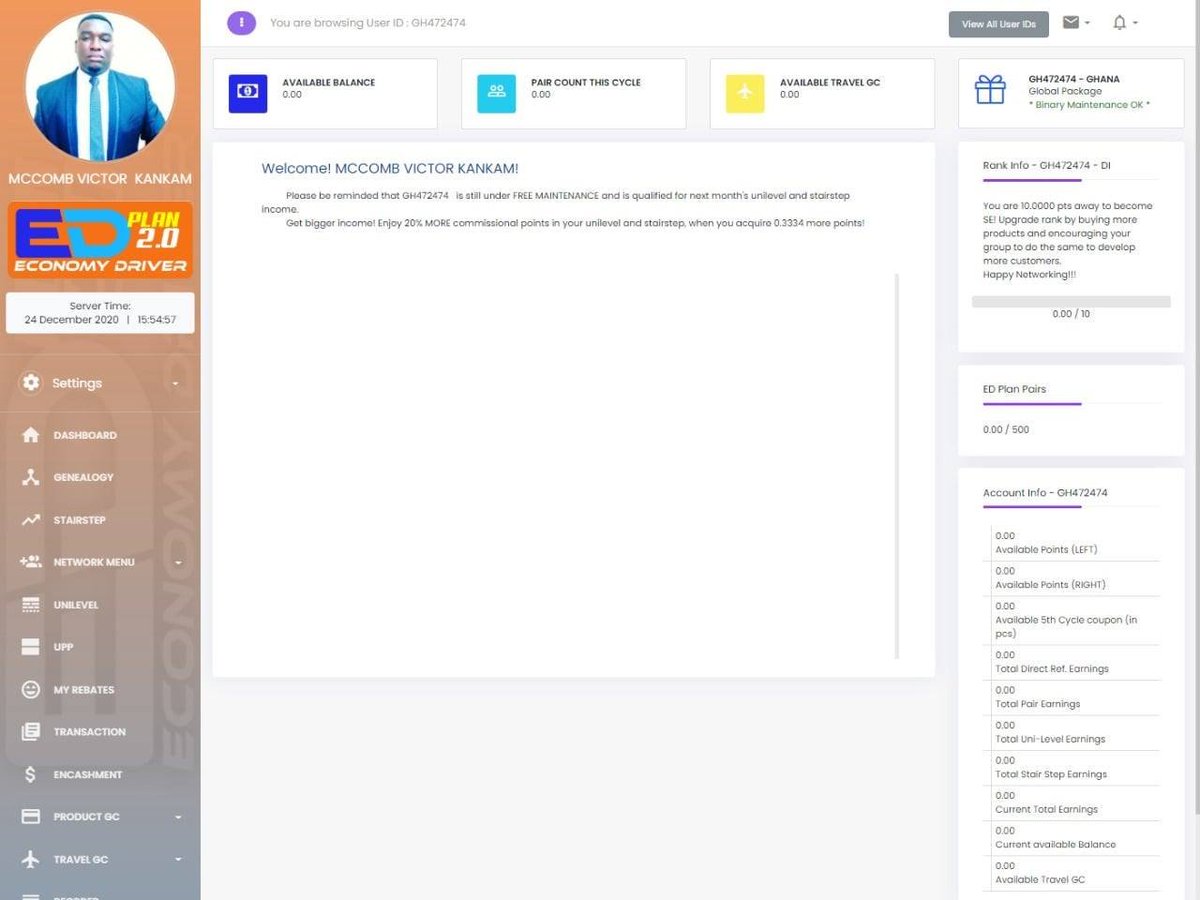Screen dimensions: 1200x900
Task: Click the 'Available Travel GC' account row
Action: [1075, 872]
